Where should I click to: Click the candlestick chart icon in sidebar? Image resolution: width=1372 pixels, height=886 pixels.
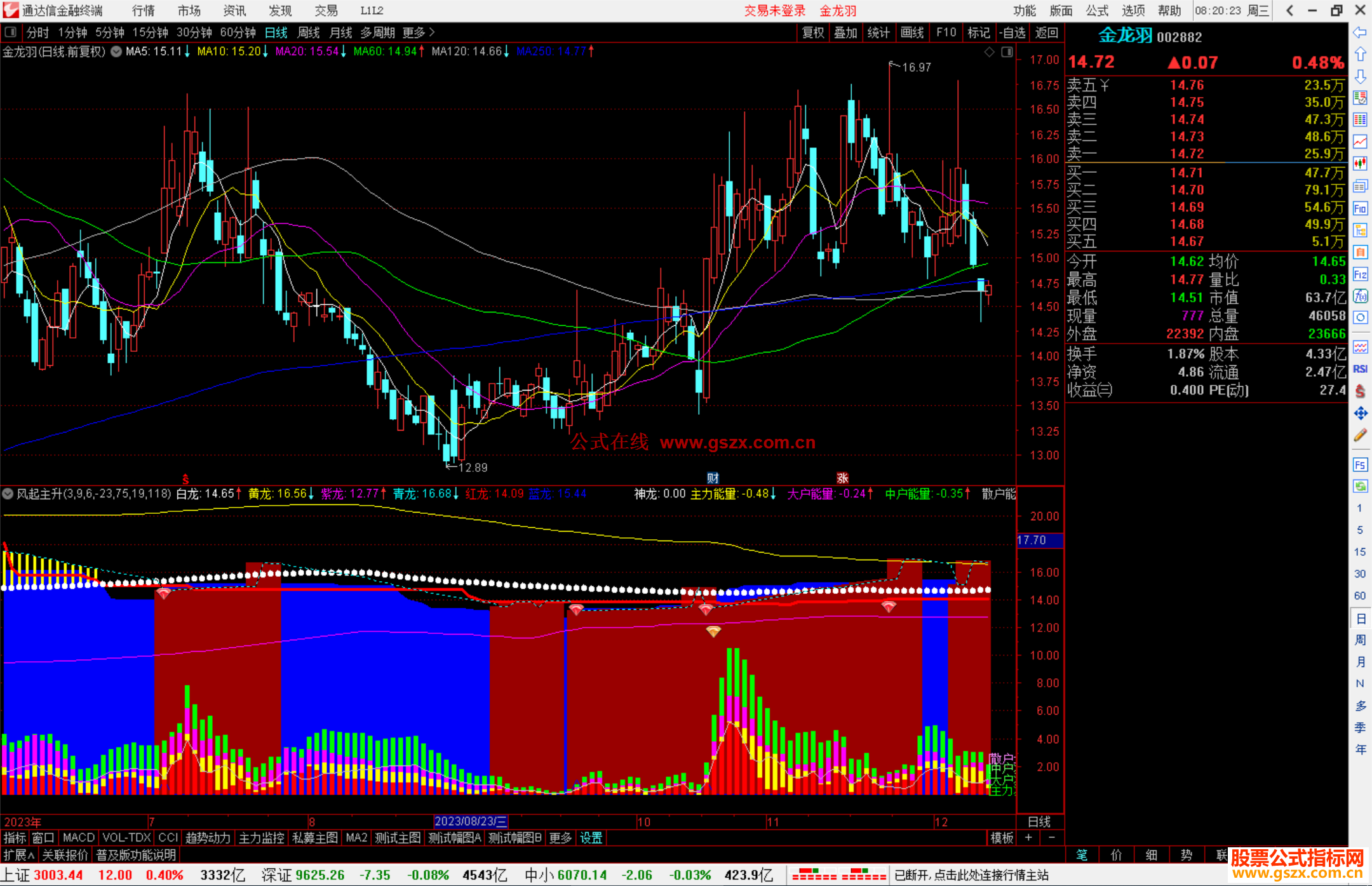[x=1360, y=164]
